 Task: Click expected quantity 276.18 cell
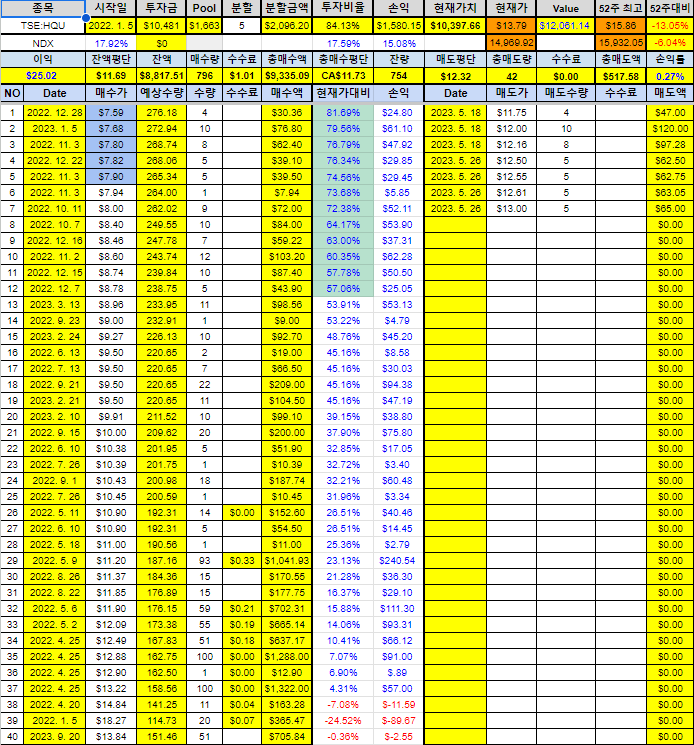tap(162, 113)
